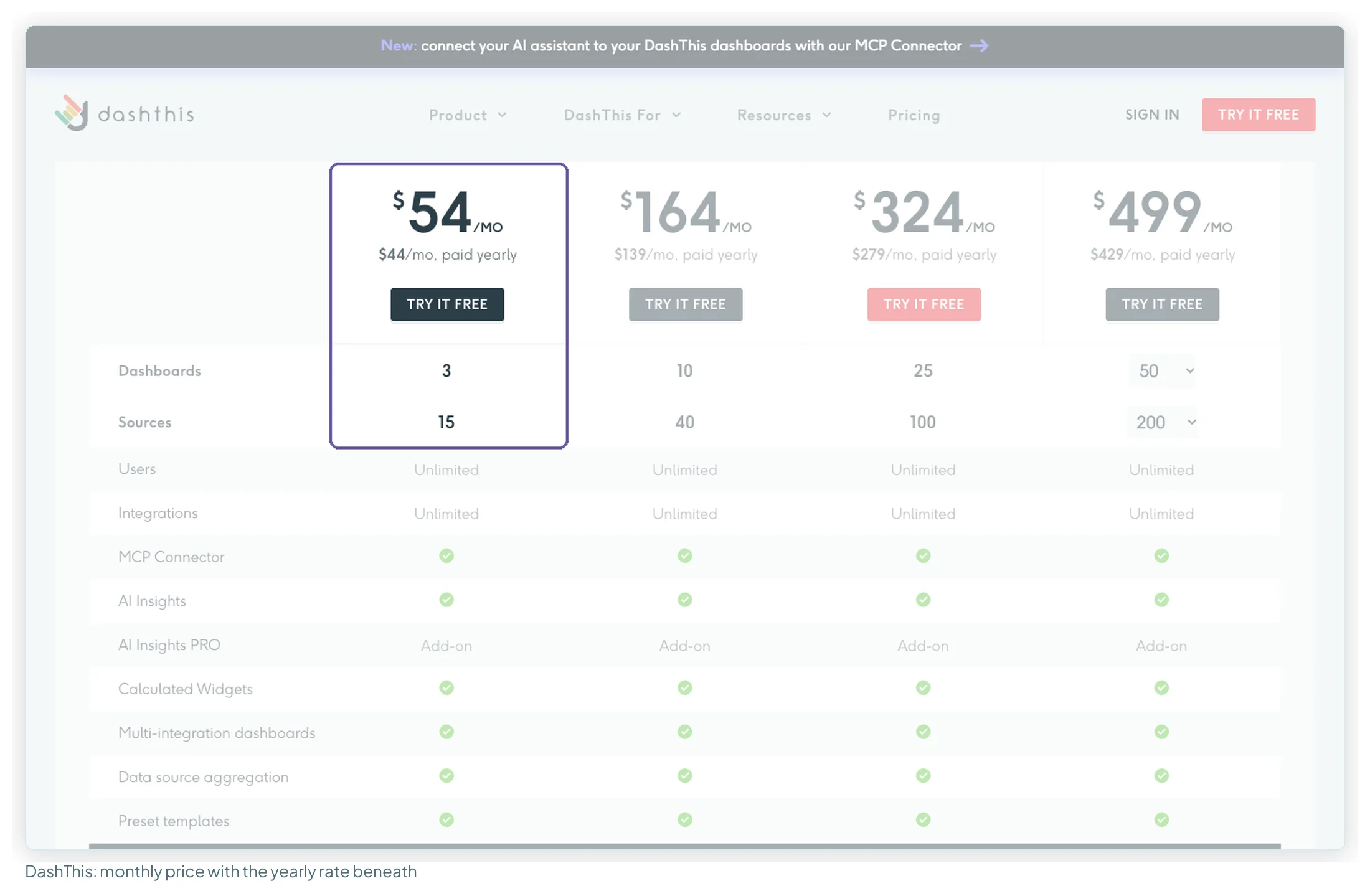Viewport: 1370px width, 896px height.
Task: Click Multi-integration dashboards checkmark under $324 plan
Action: tap(924, 732)
